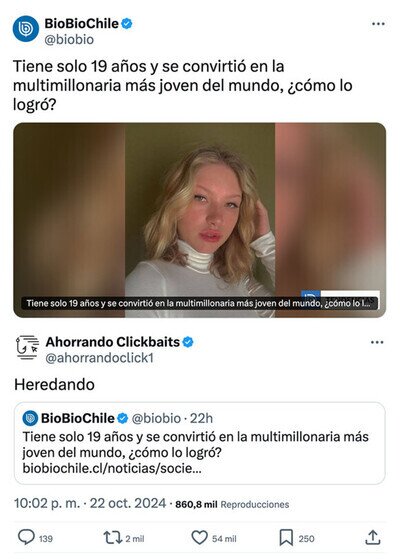Viewport: 400px width, 559px height.
Task: Bookmark the tweet with bookmark icon
Action: (286, 538)
